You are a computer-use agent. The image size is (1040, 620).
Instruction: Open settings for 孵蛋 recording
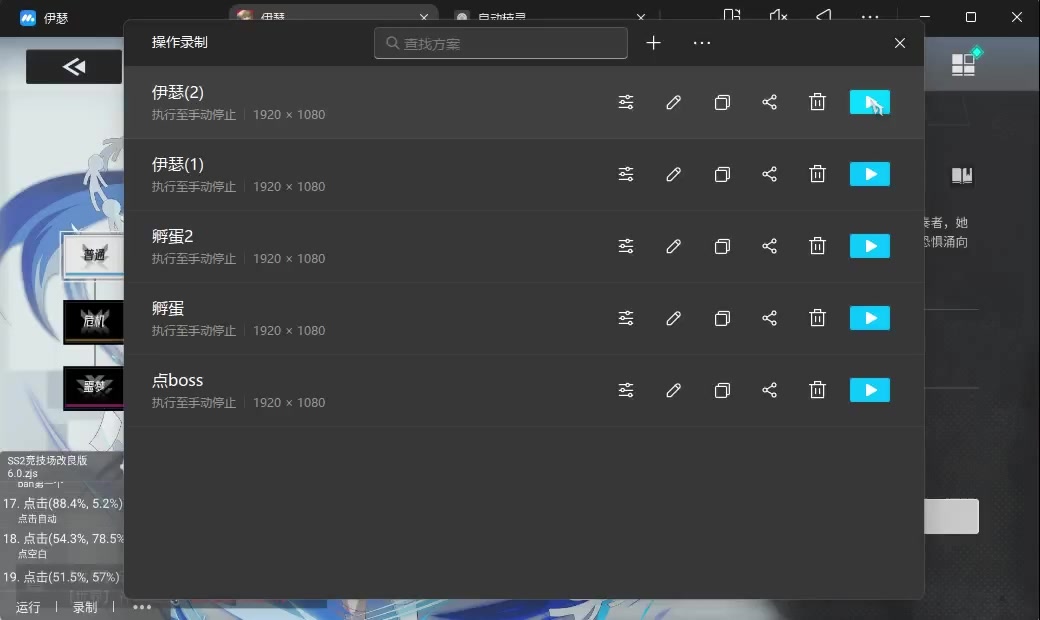[x=626, y=318]
